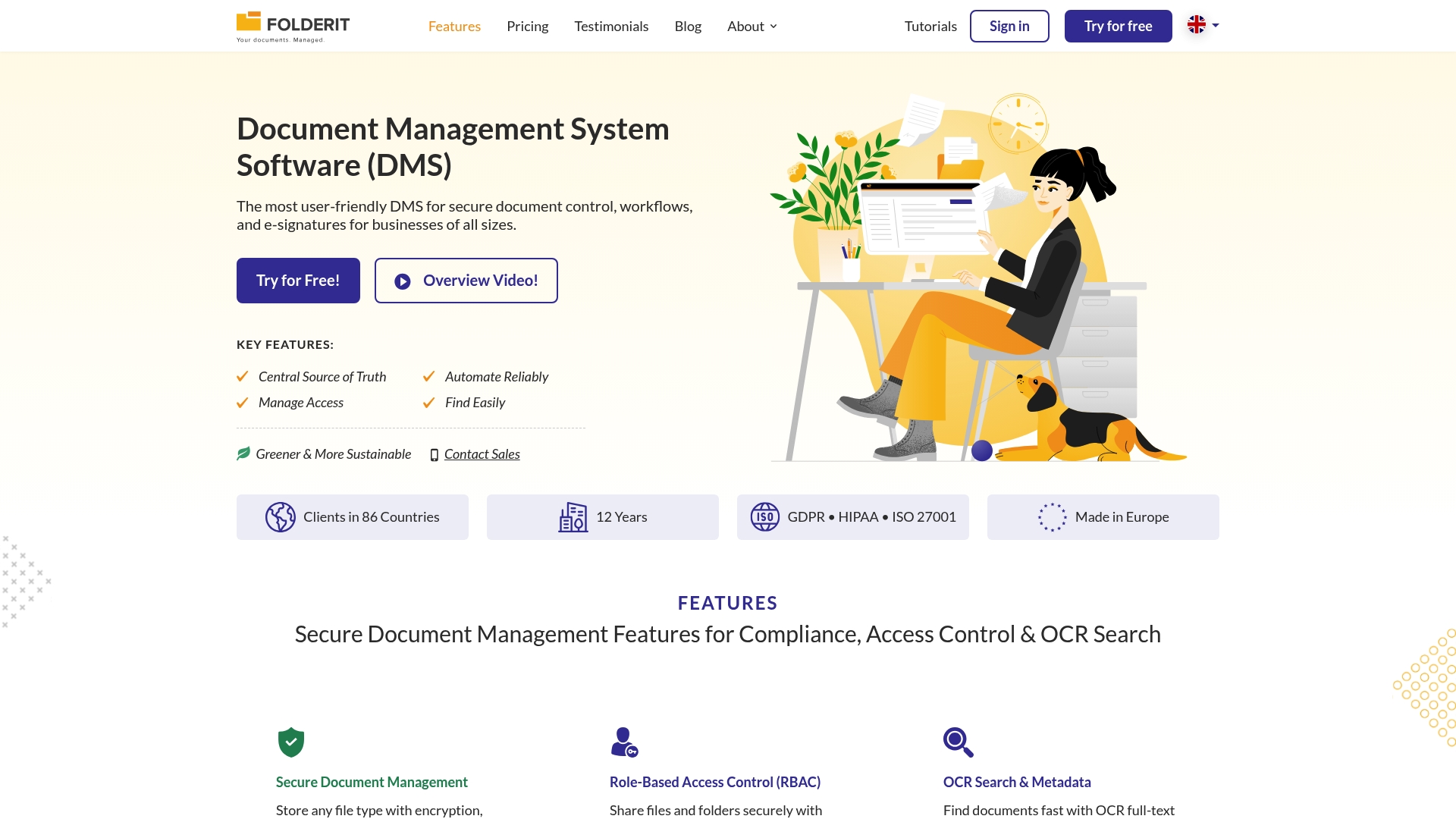
Task: Click the Folderit logo
Action: tap(293, 27)
